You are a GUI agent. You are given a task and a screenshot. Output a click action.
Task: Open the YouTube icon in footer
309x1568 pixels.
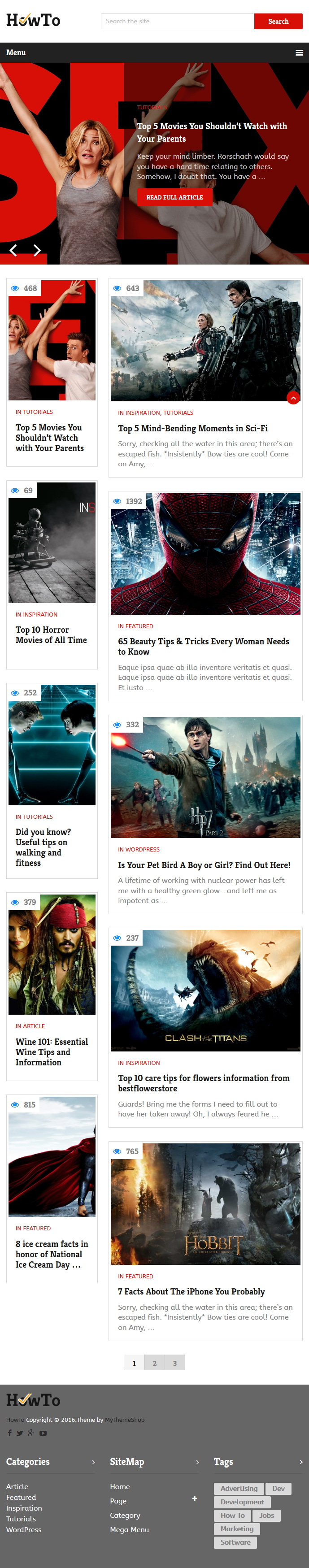pos(43,1433)
